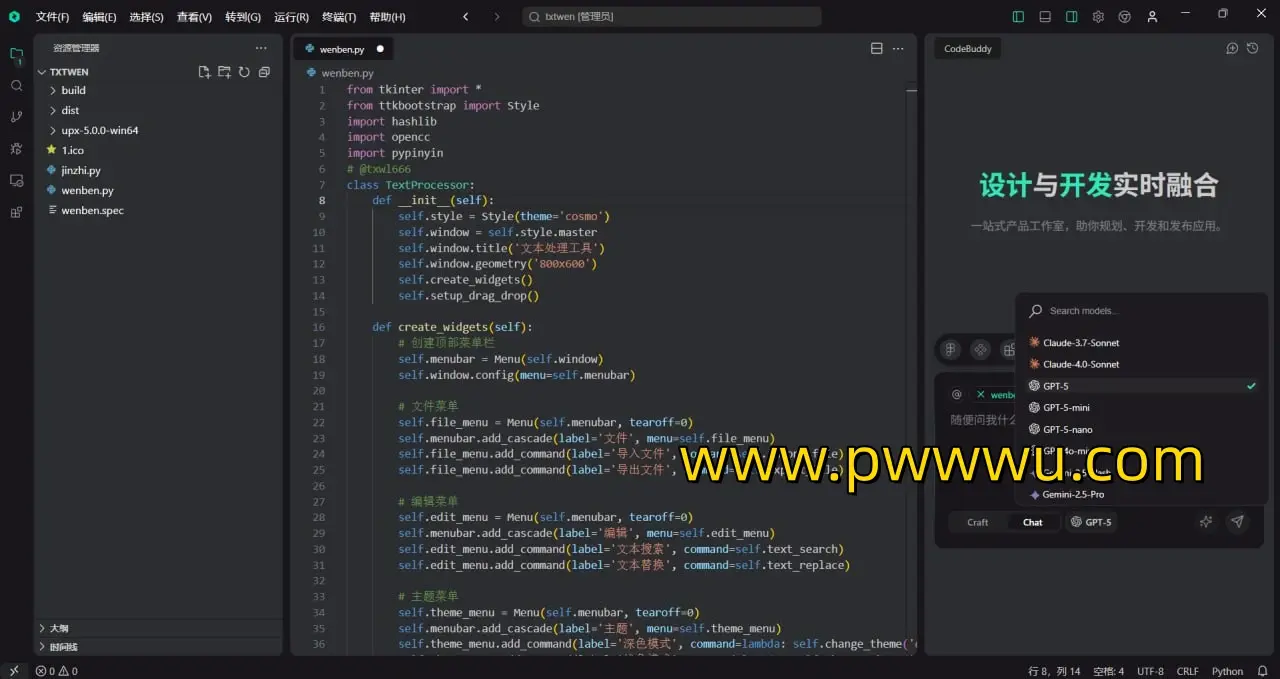The height and width of the screenshot is (679, 1280).
Task: Open the 终端(T) menu
Action: 339,17
